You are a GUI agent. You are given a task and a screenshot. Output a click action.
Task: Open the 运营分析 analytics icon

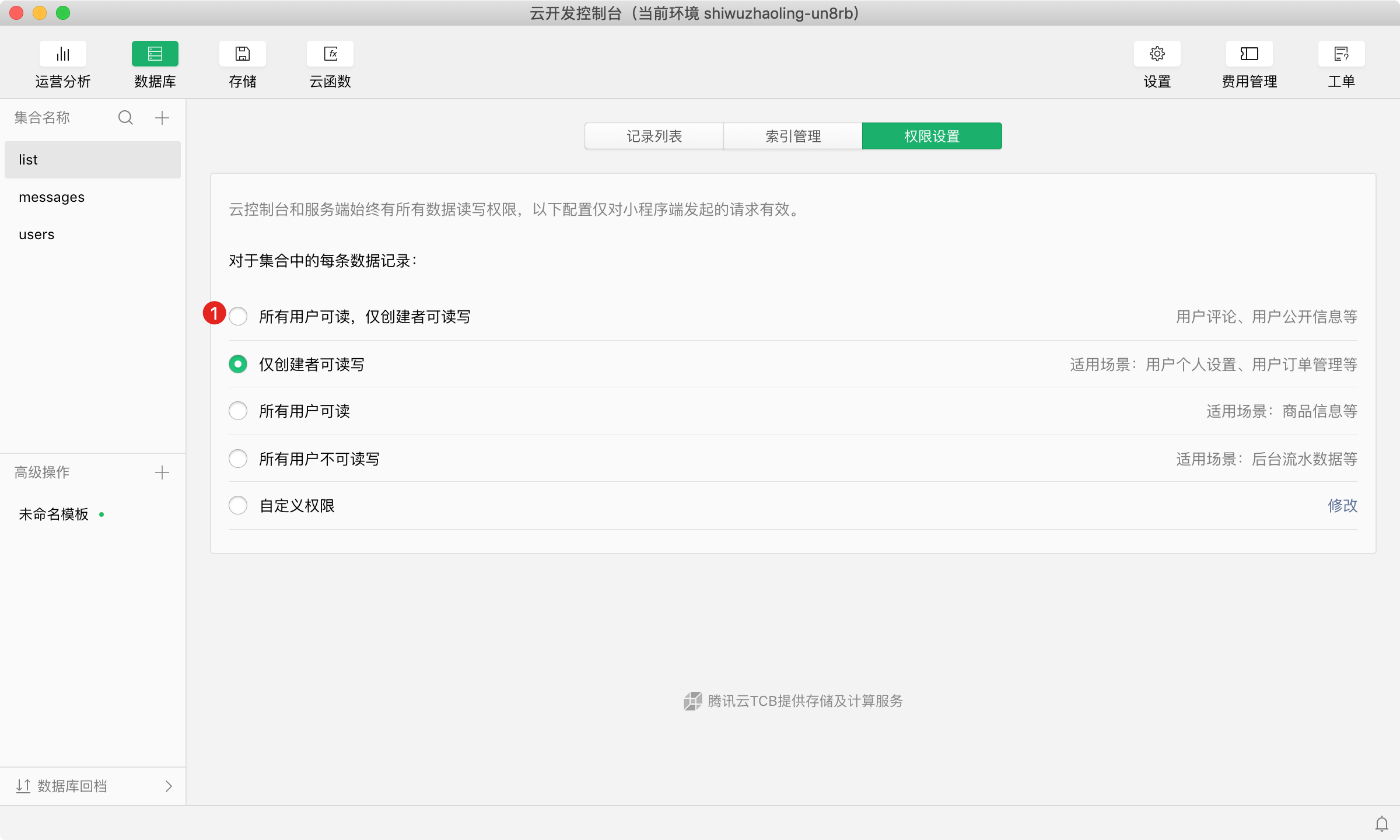pyautogui.click(x=62, y=54)
